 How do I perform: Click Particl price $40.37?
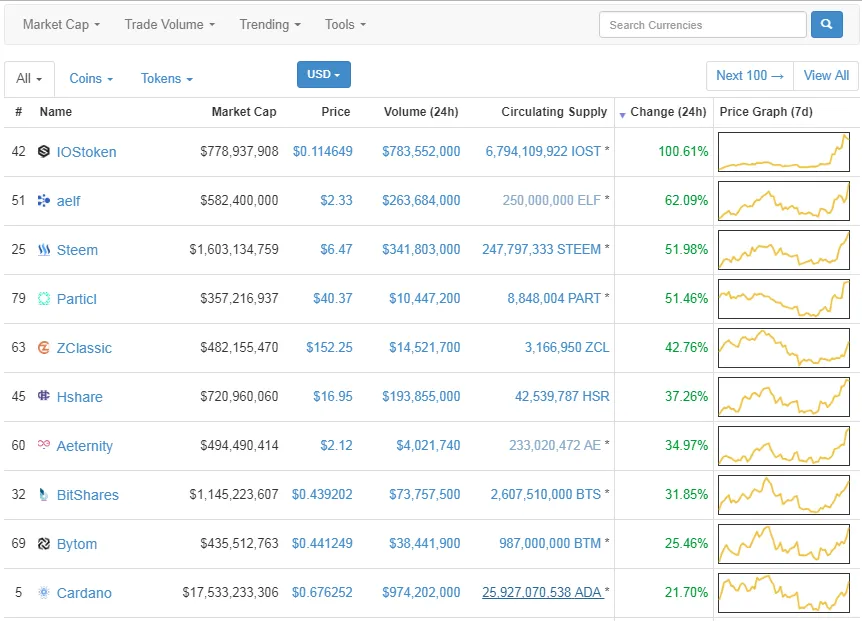(333, 298)
